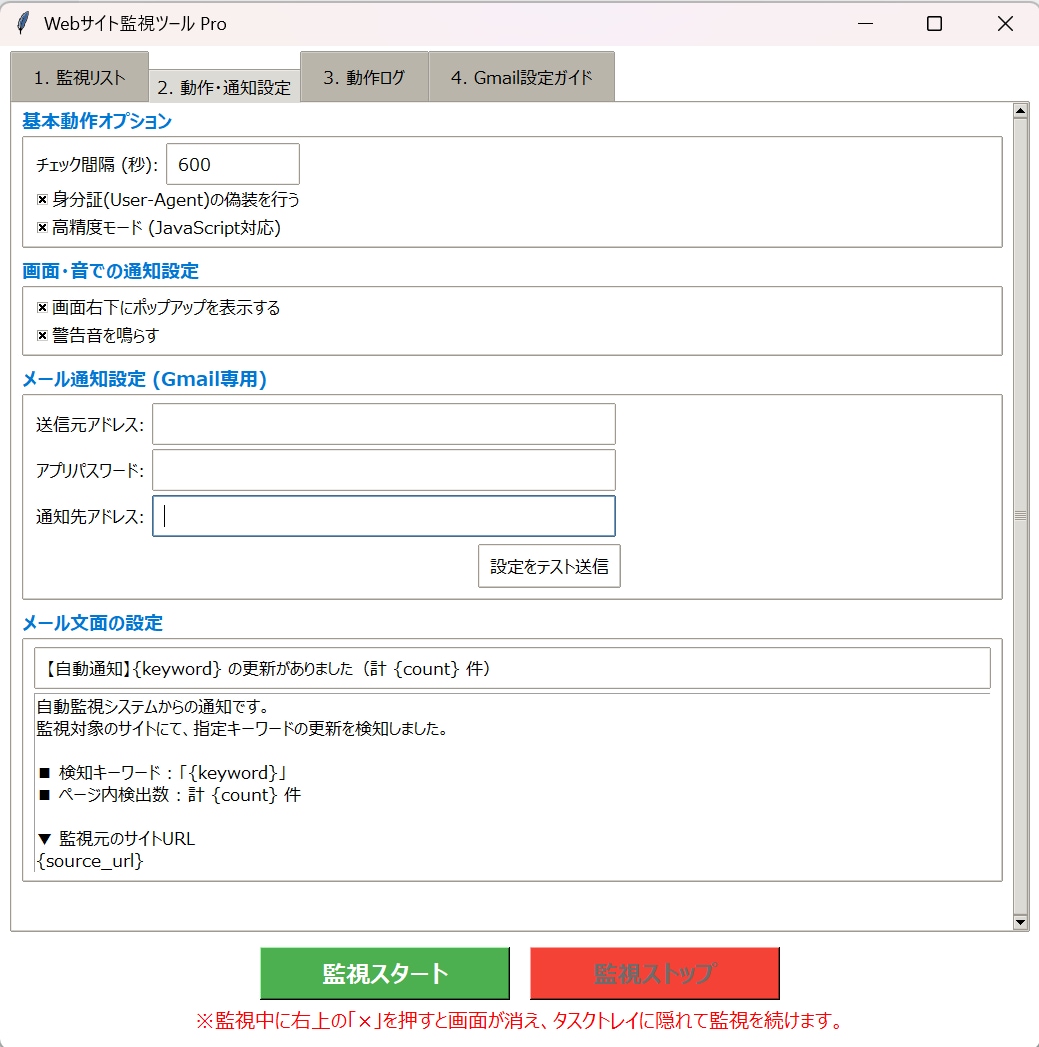The height and width of the screenshot is (1047, 1039).
Task: Maximize the Webサイト監視ツール Pro window
Action: point(935,23)
